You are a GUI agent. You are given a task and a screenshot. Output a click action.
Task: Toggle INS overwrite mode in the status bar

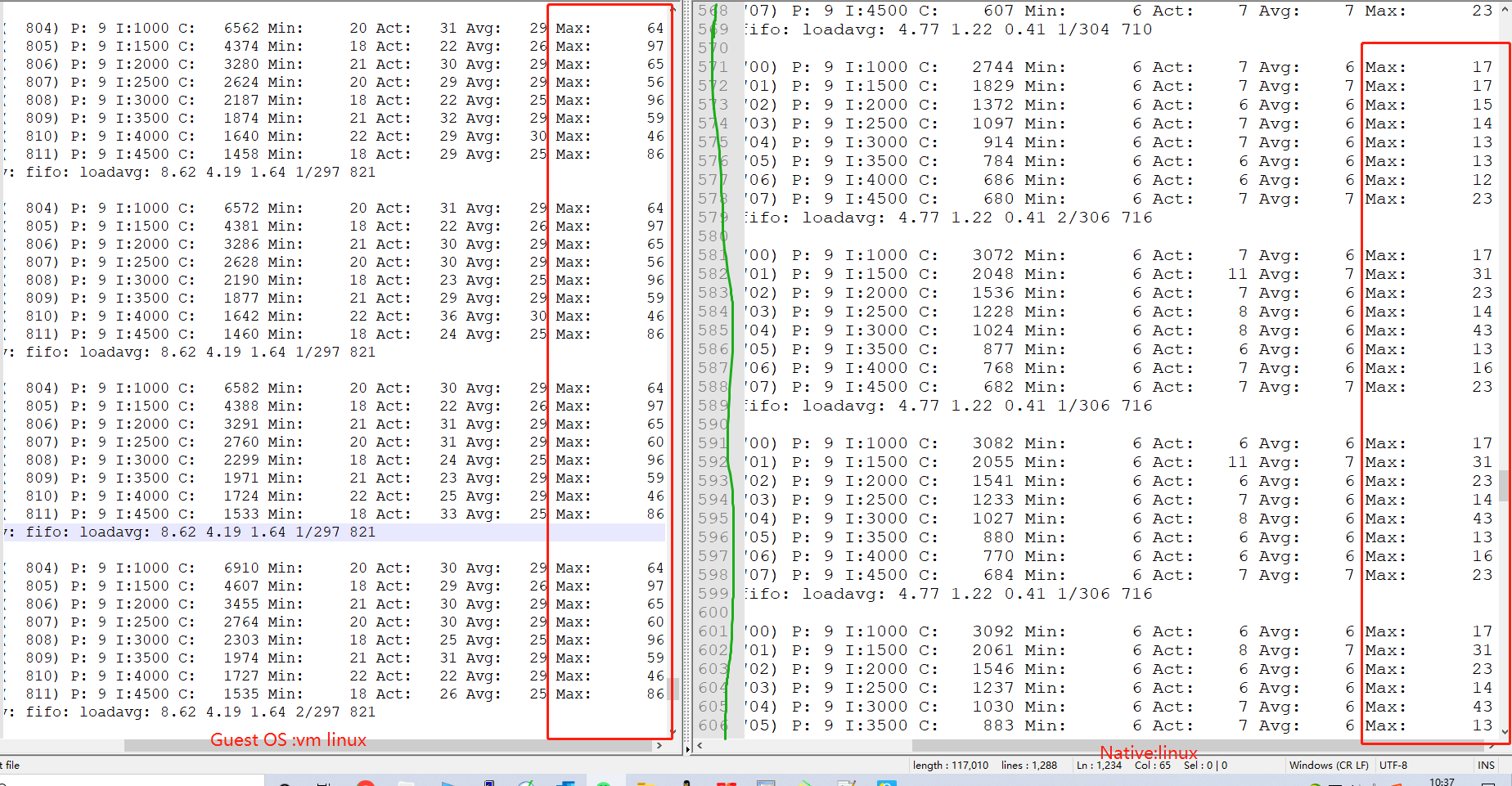[x=1487, y=765]
